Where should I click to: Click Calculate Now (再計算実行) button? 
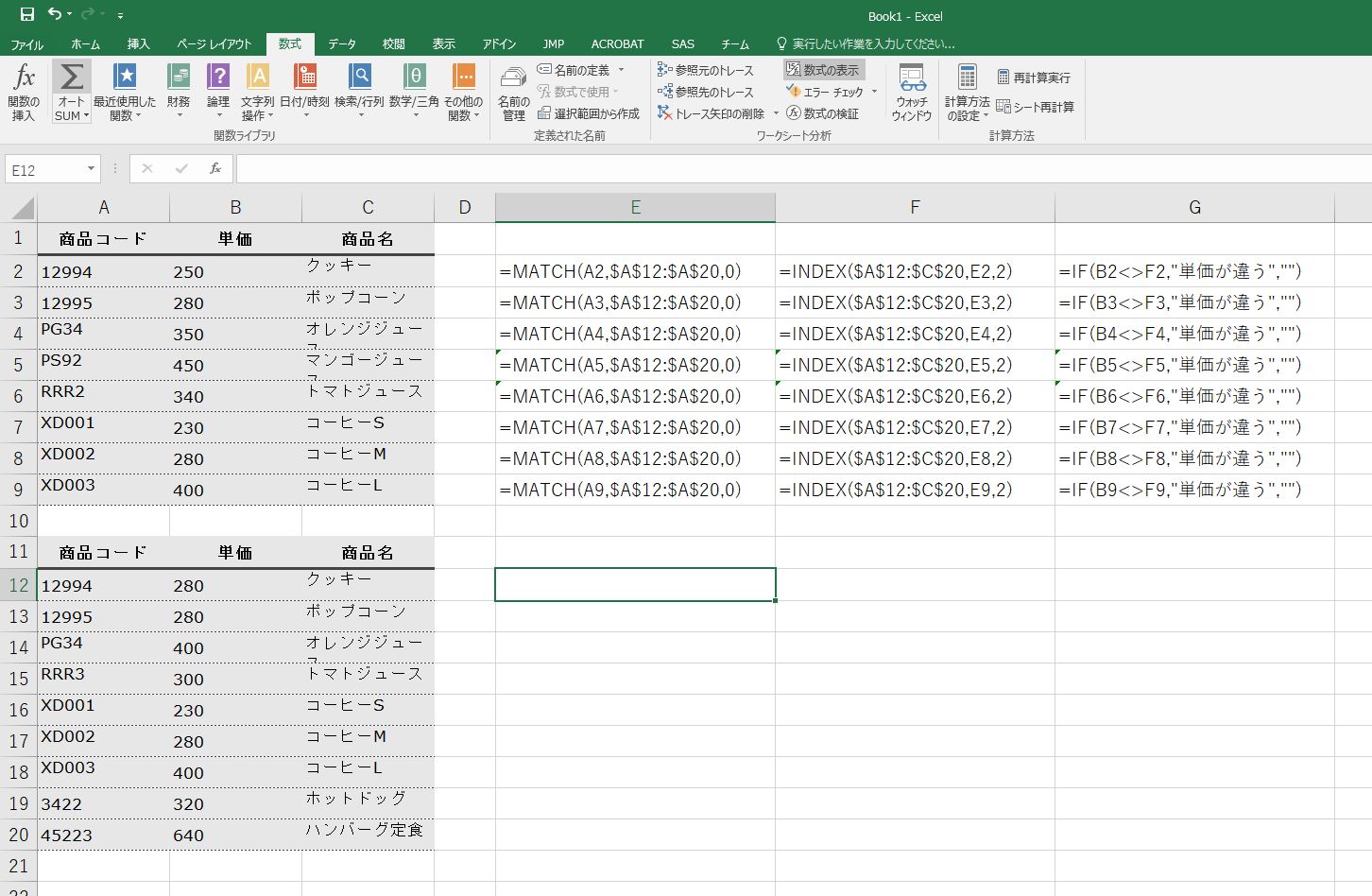(x=1034, y=78)
